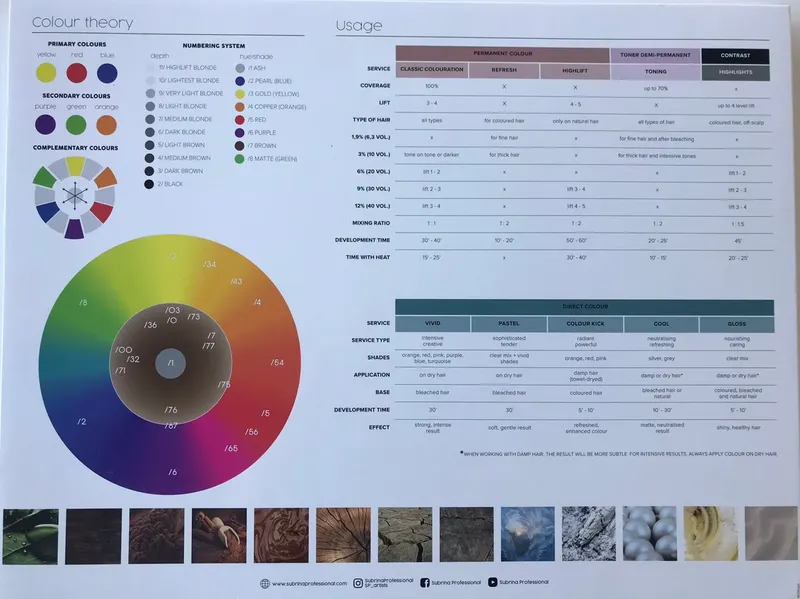Click the dot next to 2/ BLACK
Viewport: 800px width, 599px height.
(149, 184)
